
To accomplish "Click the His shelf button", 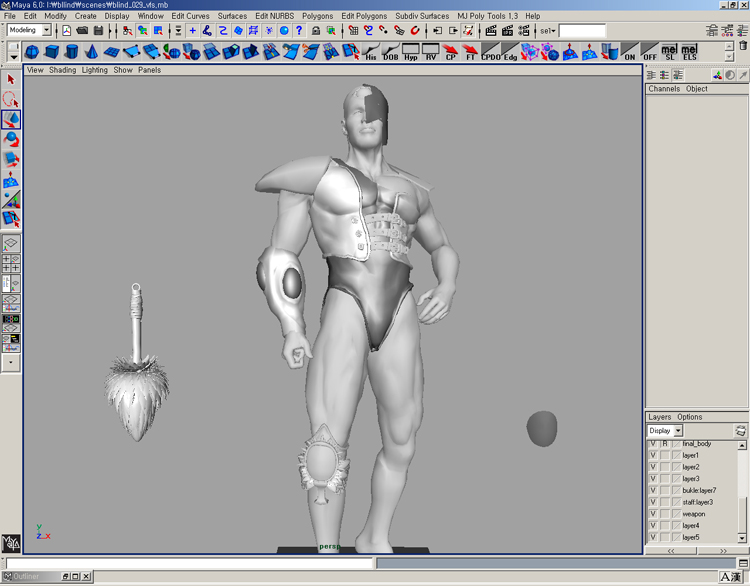I will pos(371,52).
